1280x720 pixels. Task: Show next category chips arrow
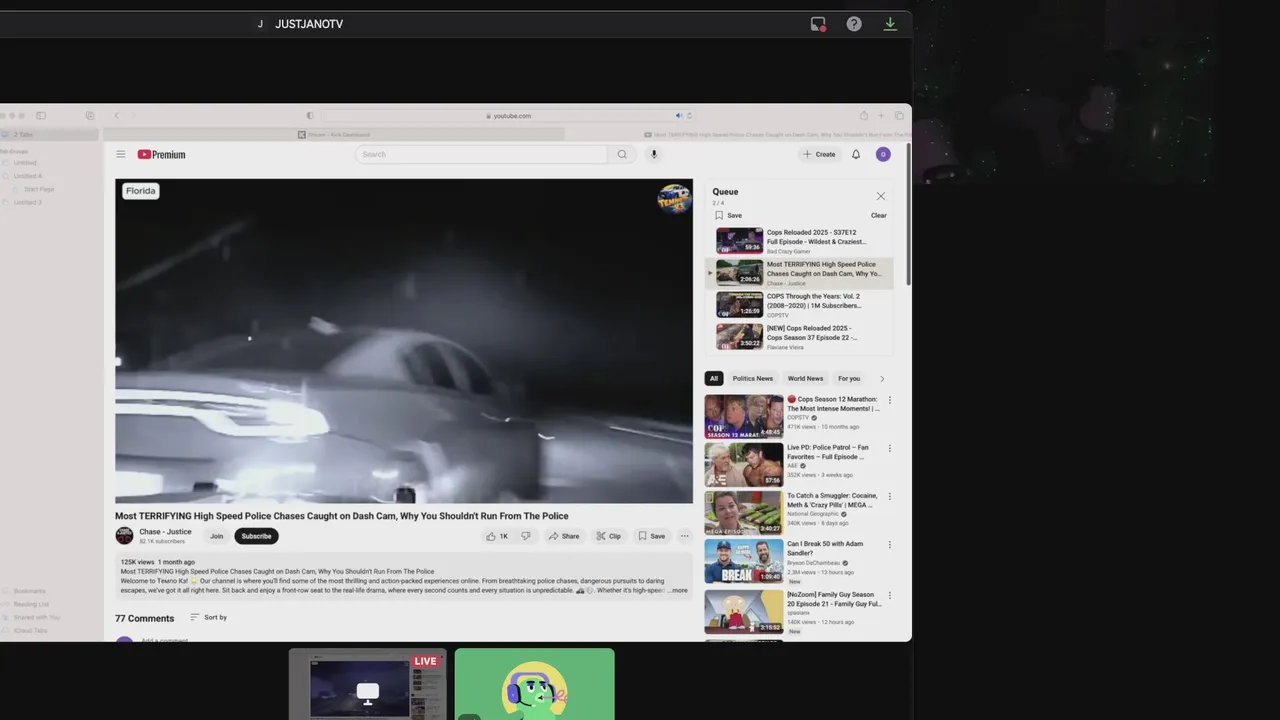tap(881, 379)
